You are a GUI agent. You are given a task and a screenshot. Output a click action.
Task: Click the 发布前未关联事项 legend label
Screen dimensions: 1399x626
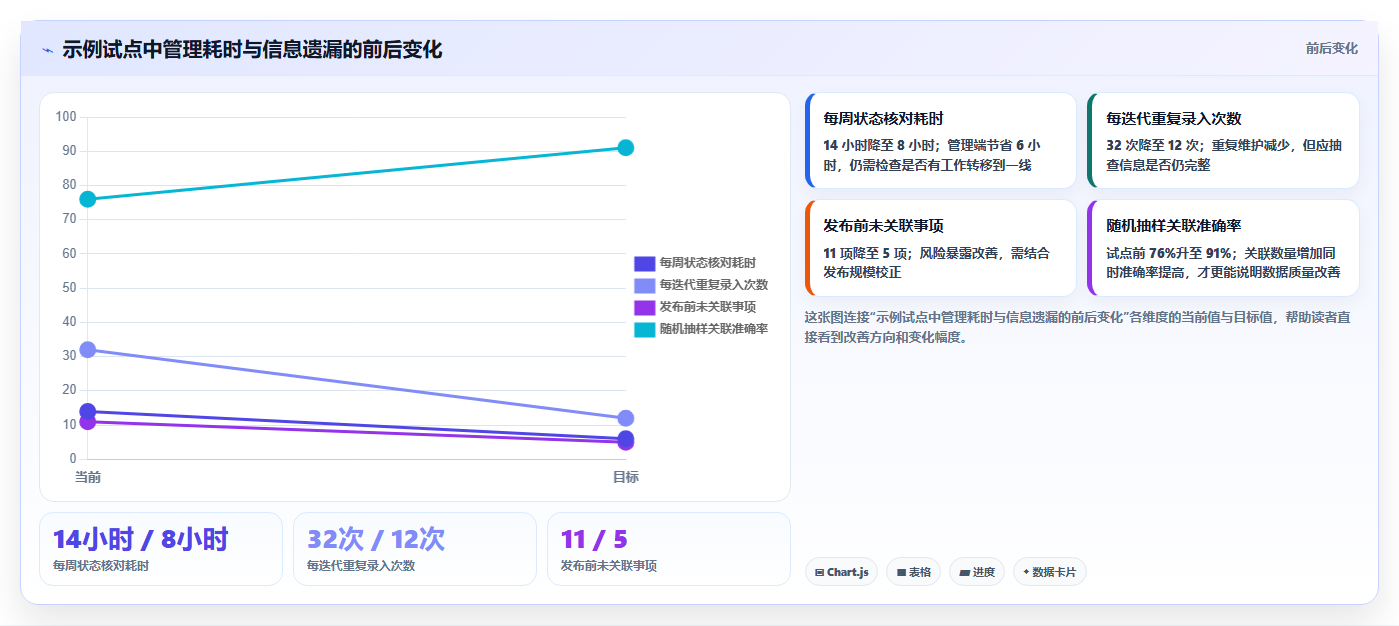708,307
